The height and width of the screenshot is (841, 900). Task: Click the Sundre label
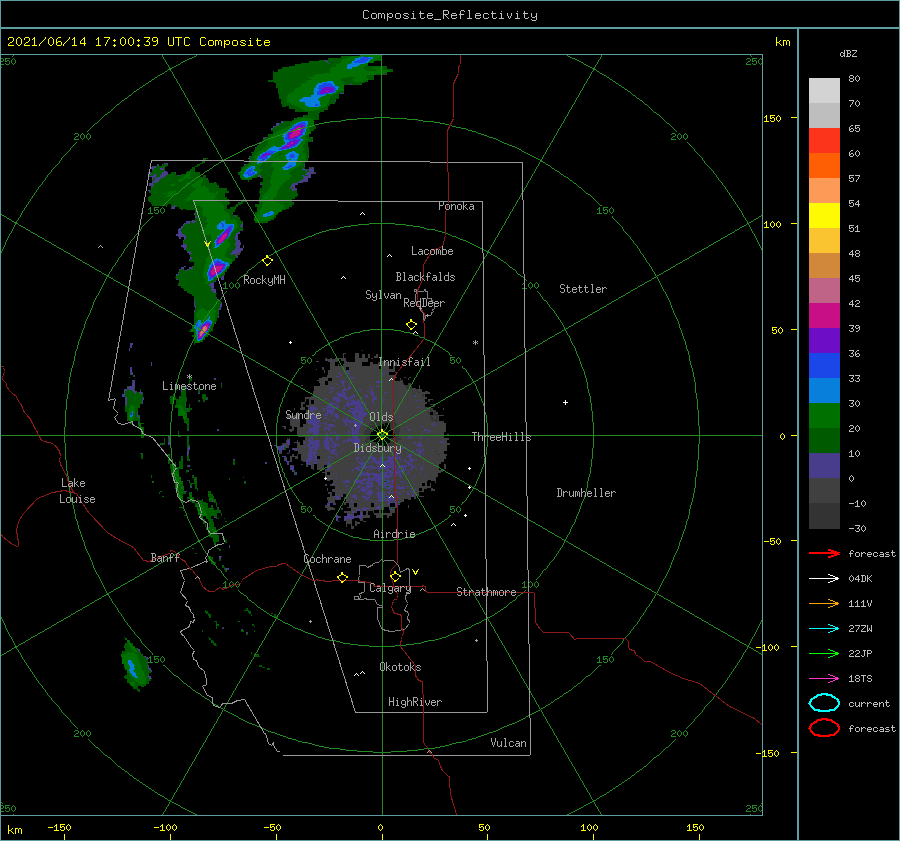(x=304, y=414)
